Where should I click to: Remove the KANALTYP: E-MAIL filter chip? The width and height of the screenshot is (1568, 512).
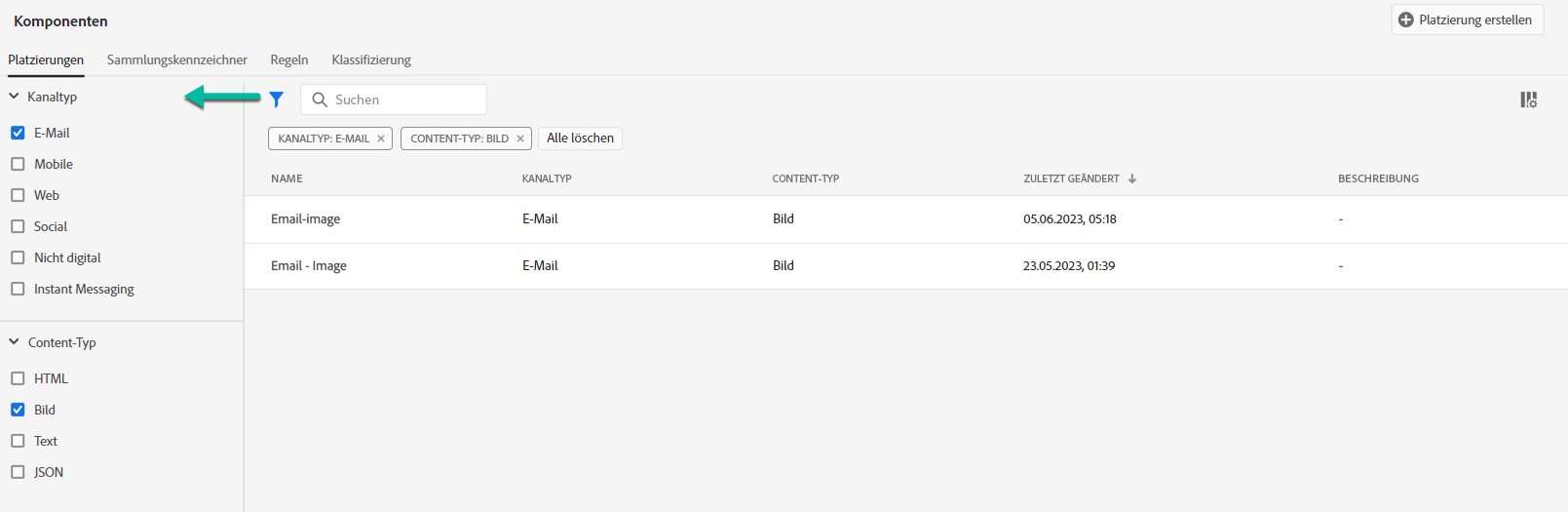(381, 138)
